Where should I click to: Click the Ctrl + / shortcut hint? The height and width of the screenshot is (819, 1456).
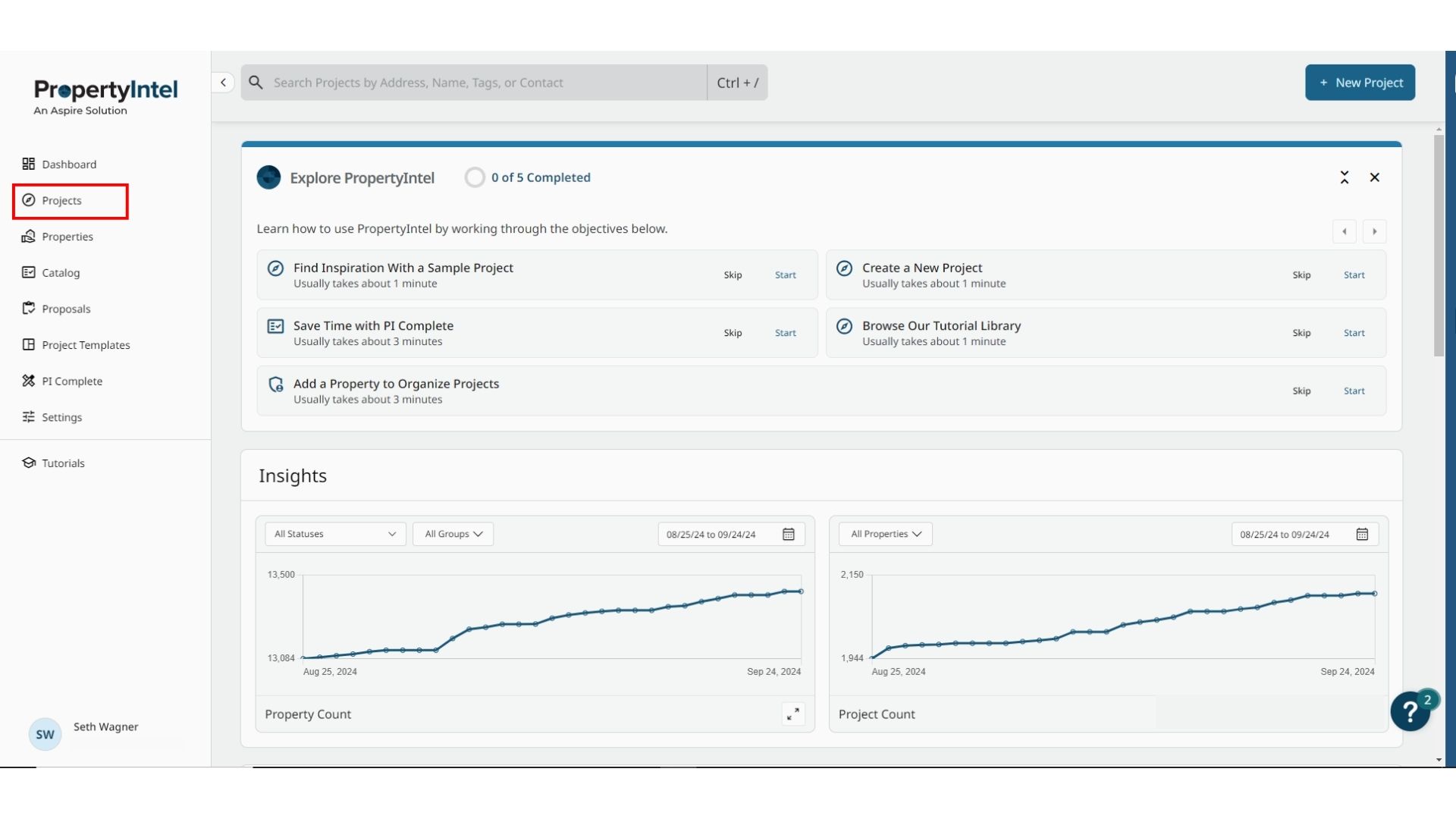[x=737, y=82]
